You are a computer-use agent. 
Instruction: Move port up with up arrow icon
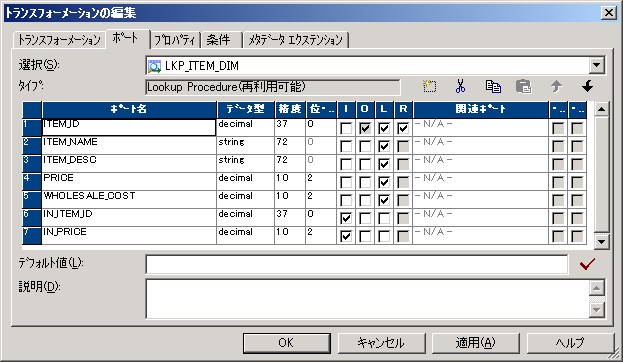pos(556,86)
